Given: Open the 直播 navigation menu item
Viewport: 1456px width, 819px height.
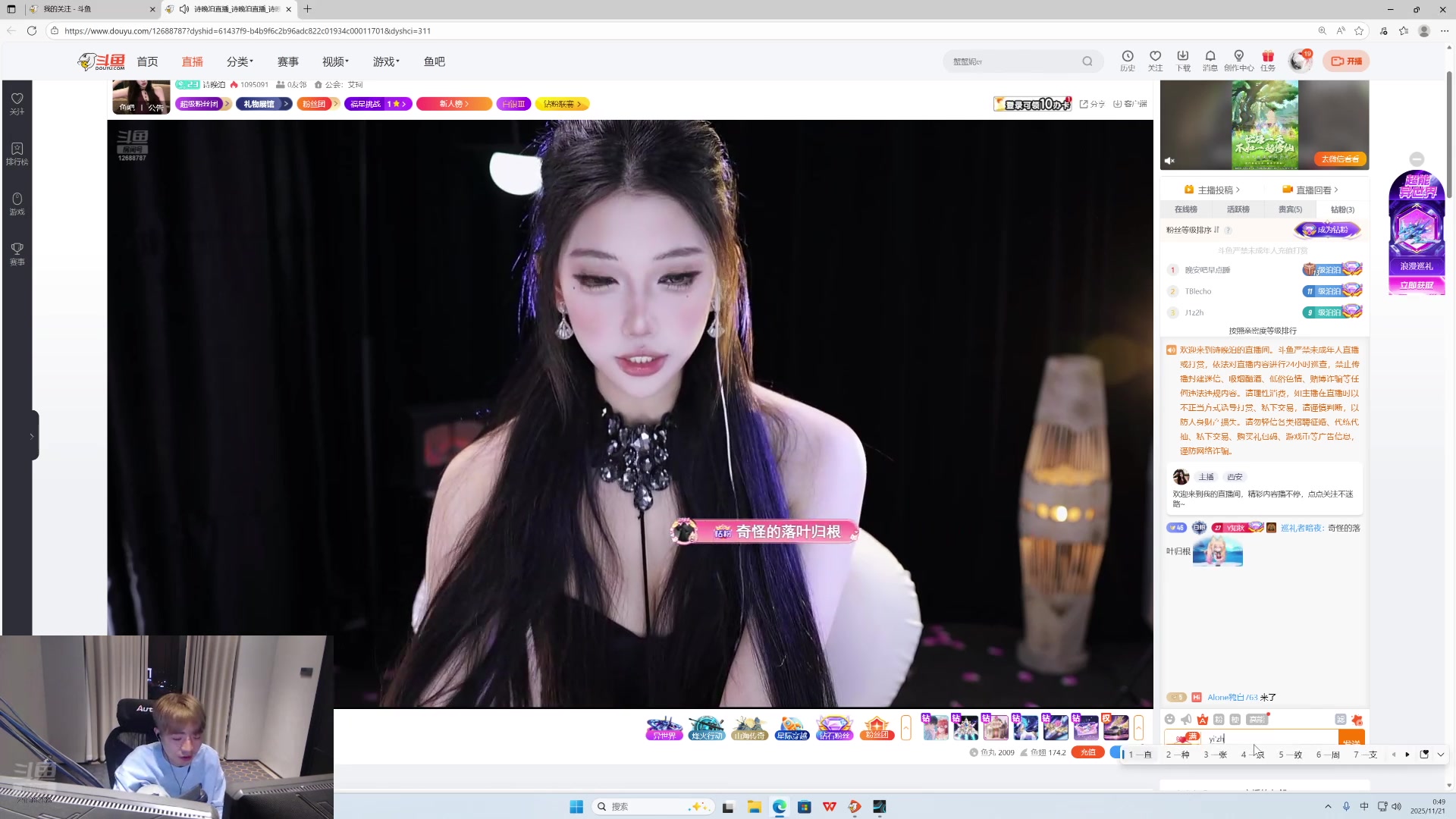Looking at the screenshot, I should pyautogui.click(x=192, y=61).
